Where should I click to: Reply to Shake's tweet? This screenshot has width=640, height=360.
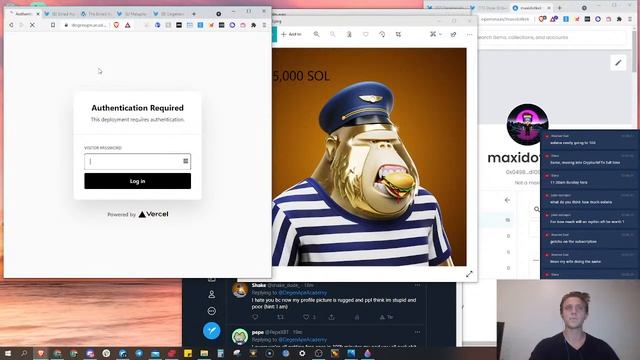(x=256, y=317)
